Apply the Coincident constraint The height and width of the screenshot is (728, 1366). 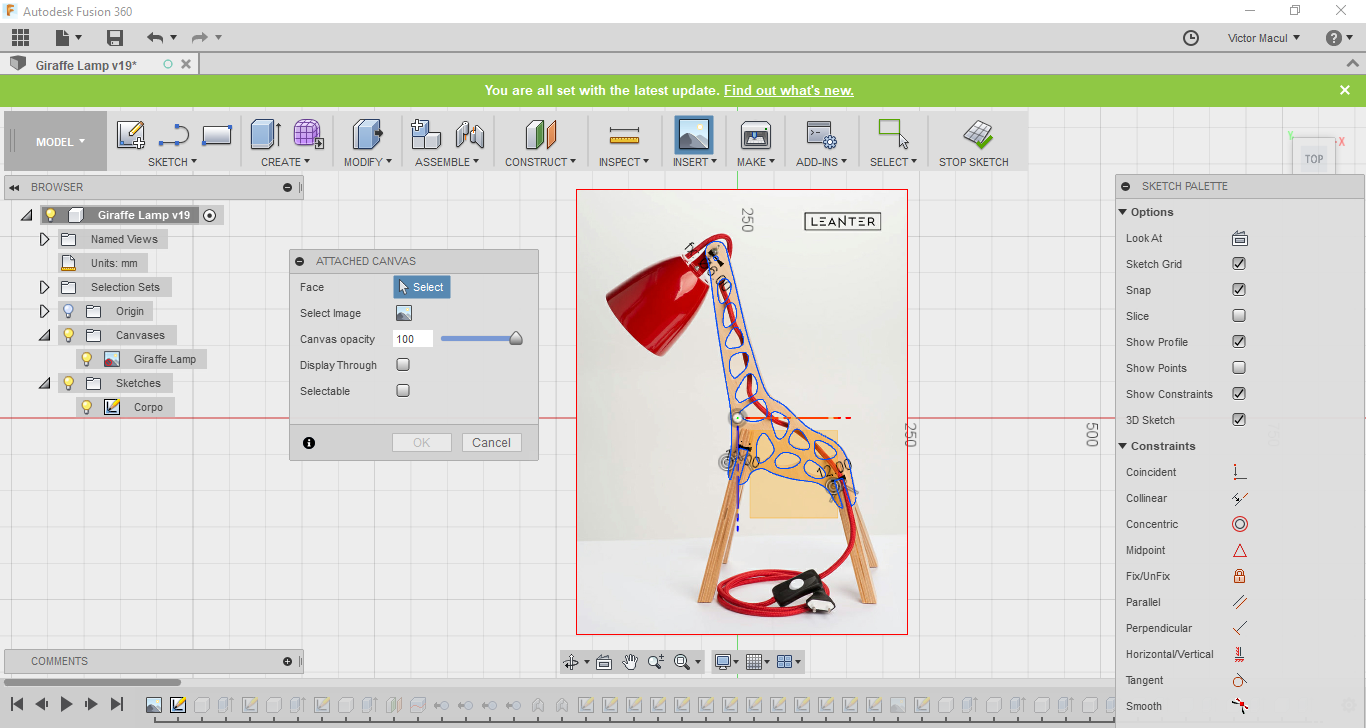pos(1240,472)
